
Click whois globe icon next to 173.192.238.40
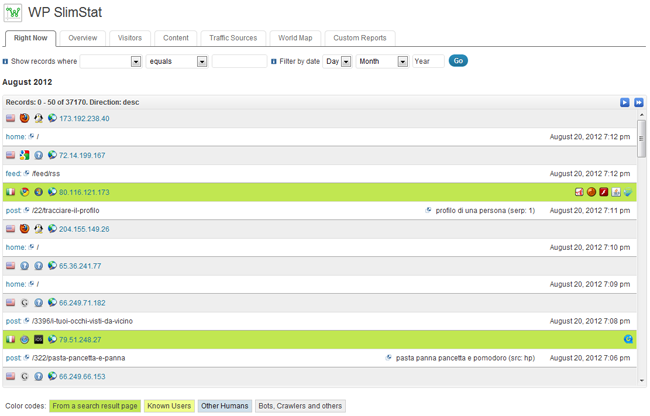pos(52,118)
